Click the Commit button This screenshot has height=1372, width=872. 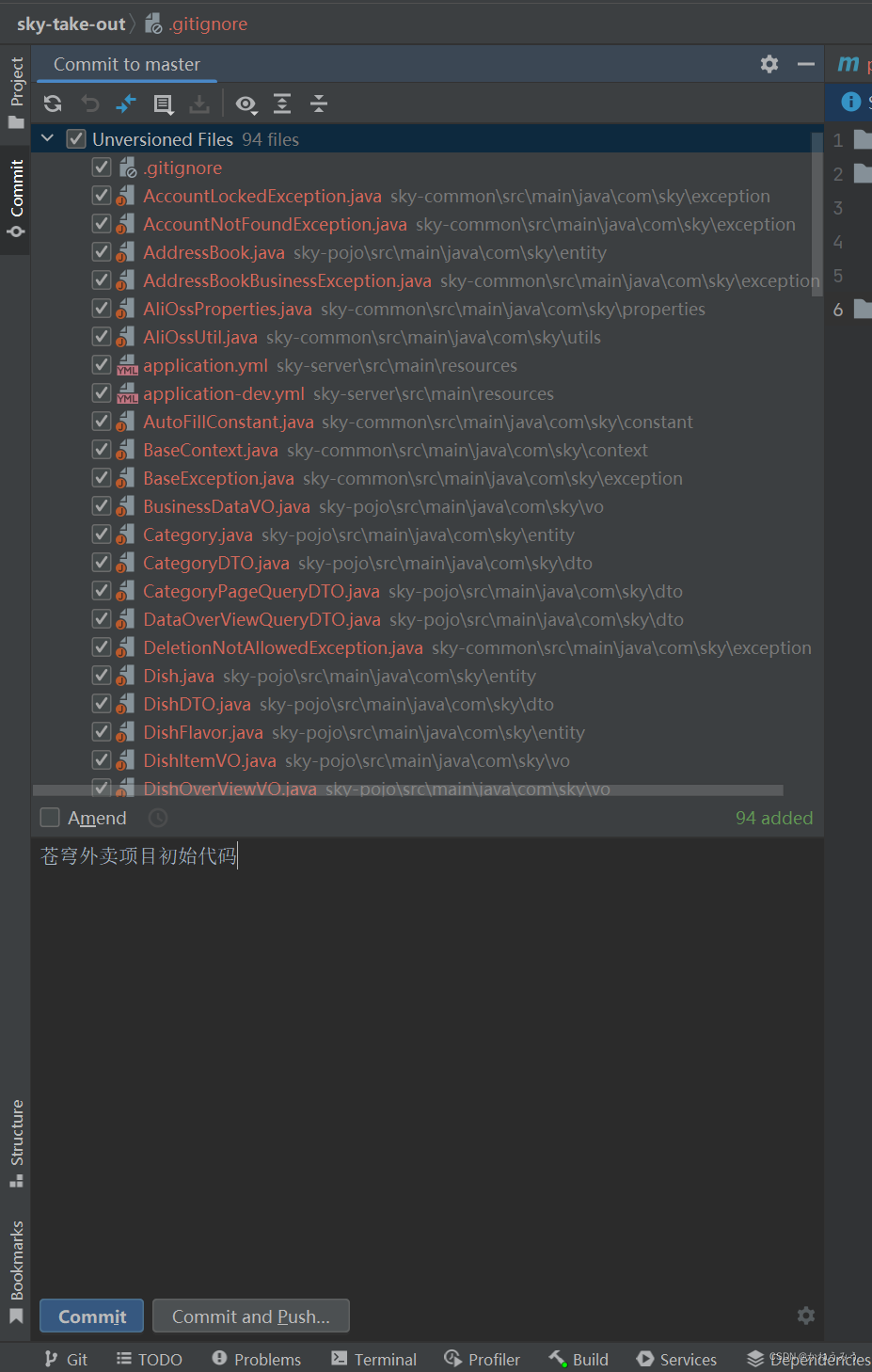coord(91,1316)
